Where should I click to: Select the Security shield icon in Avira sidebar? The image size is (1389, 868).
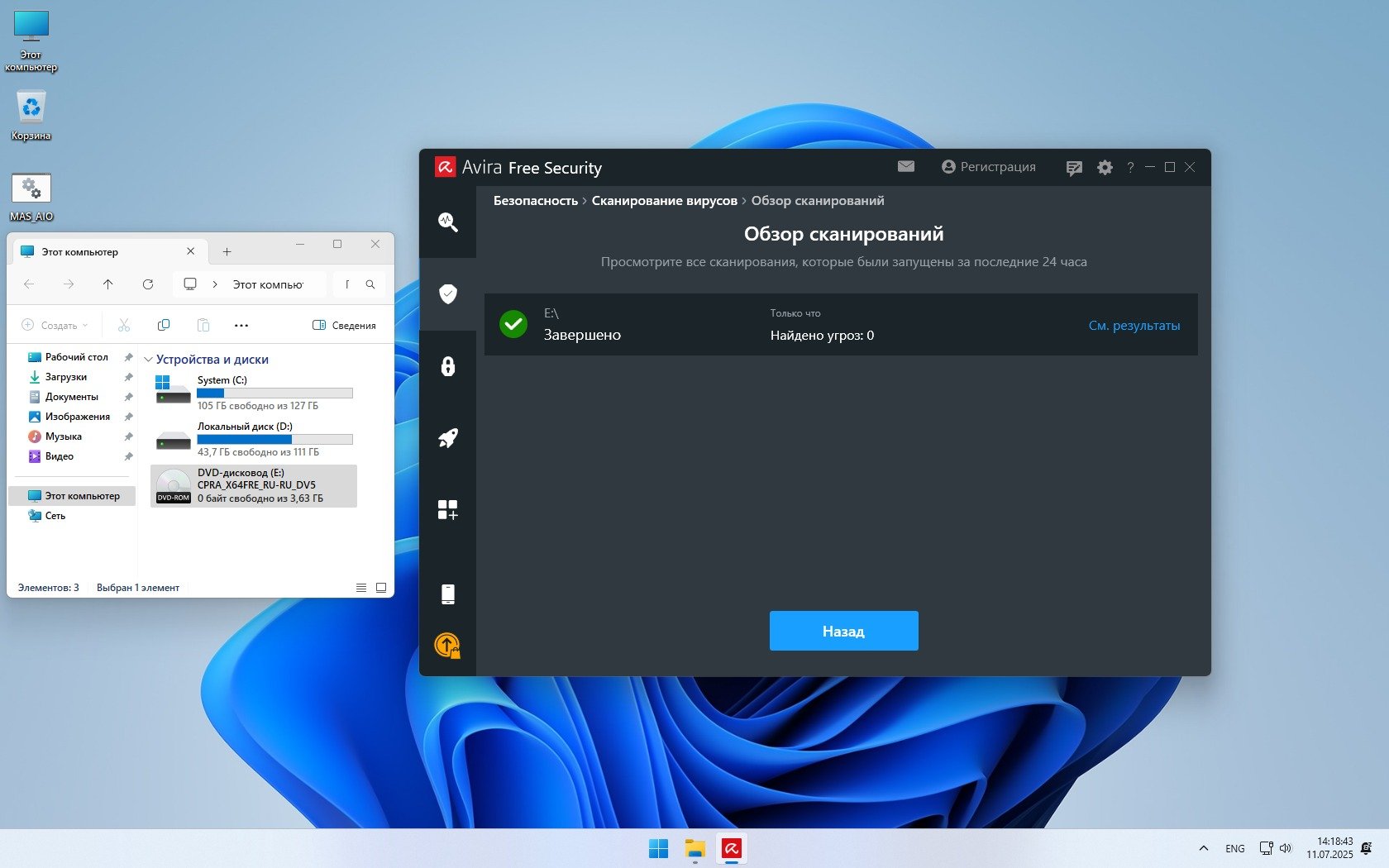pos(447,293)
